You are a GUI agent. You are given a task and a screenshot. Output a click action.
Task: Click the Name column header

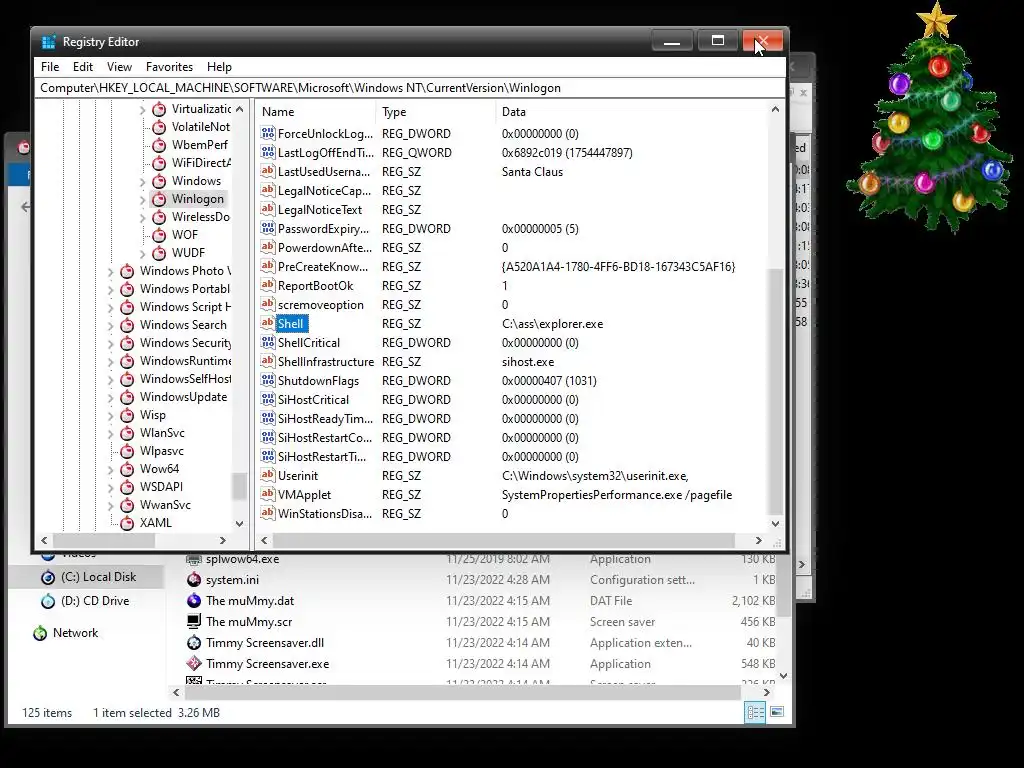click(316, 112)
